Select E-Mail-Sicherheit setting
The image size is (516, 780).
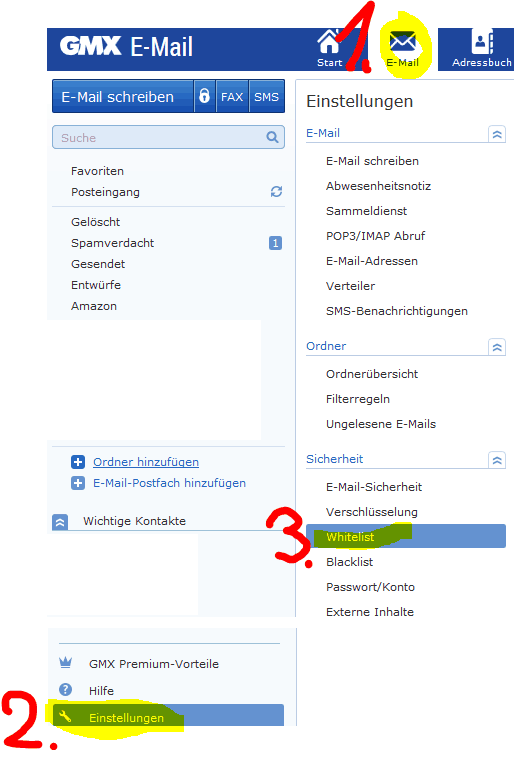pyautogui.click(x=374, y=487)
